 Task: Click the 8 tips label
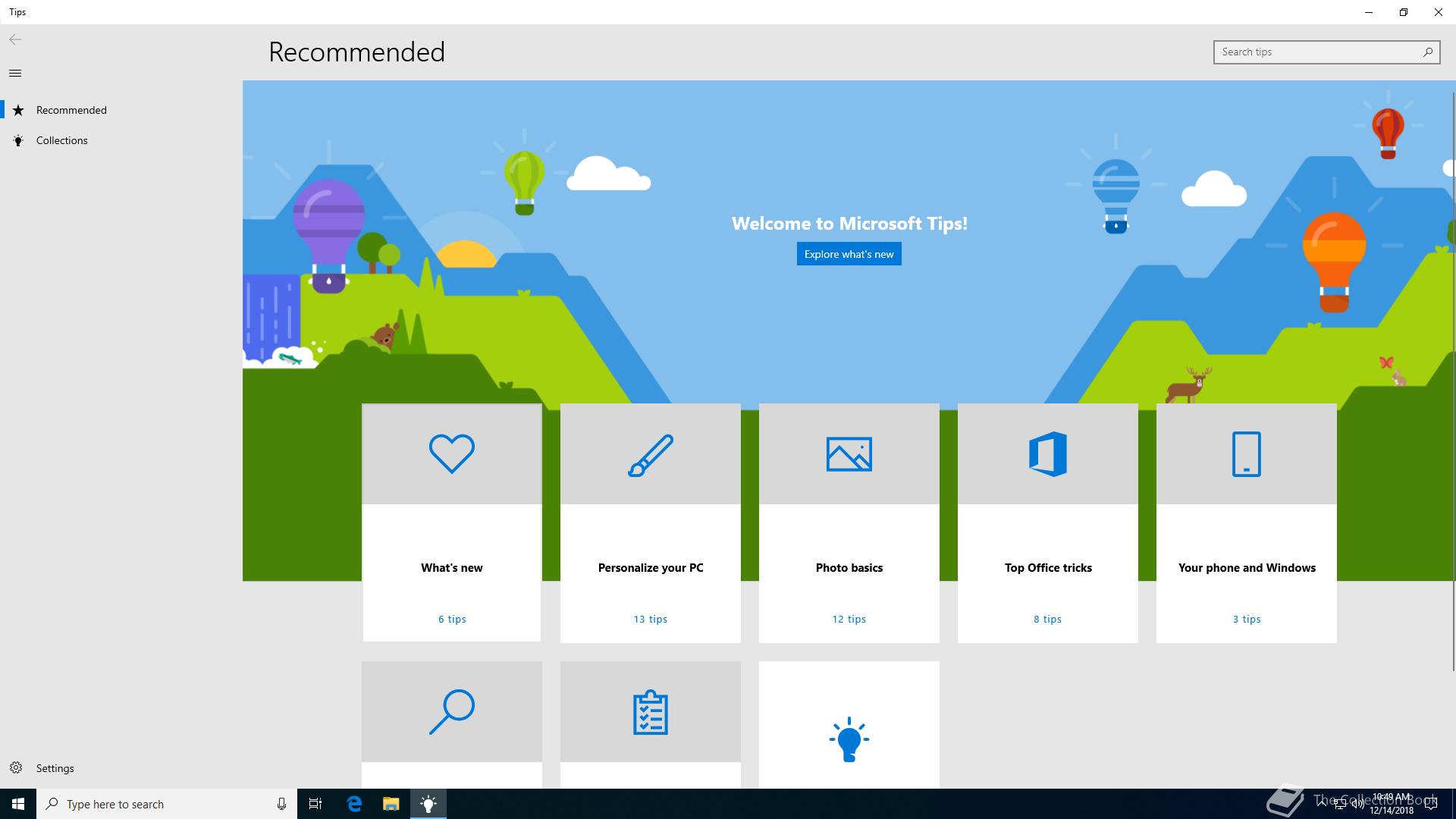click(1048, 619)
